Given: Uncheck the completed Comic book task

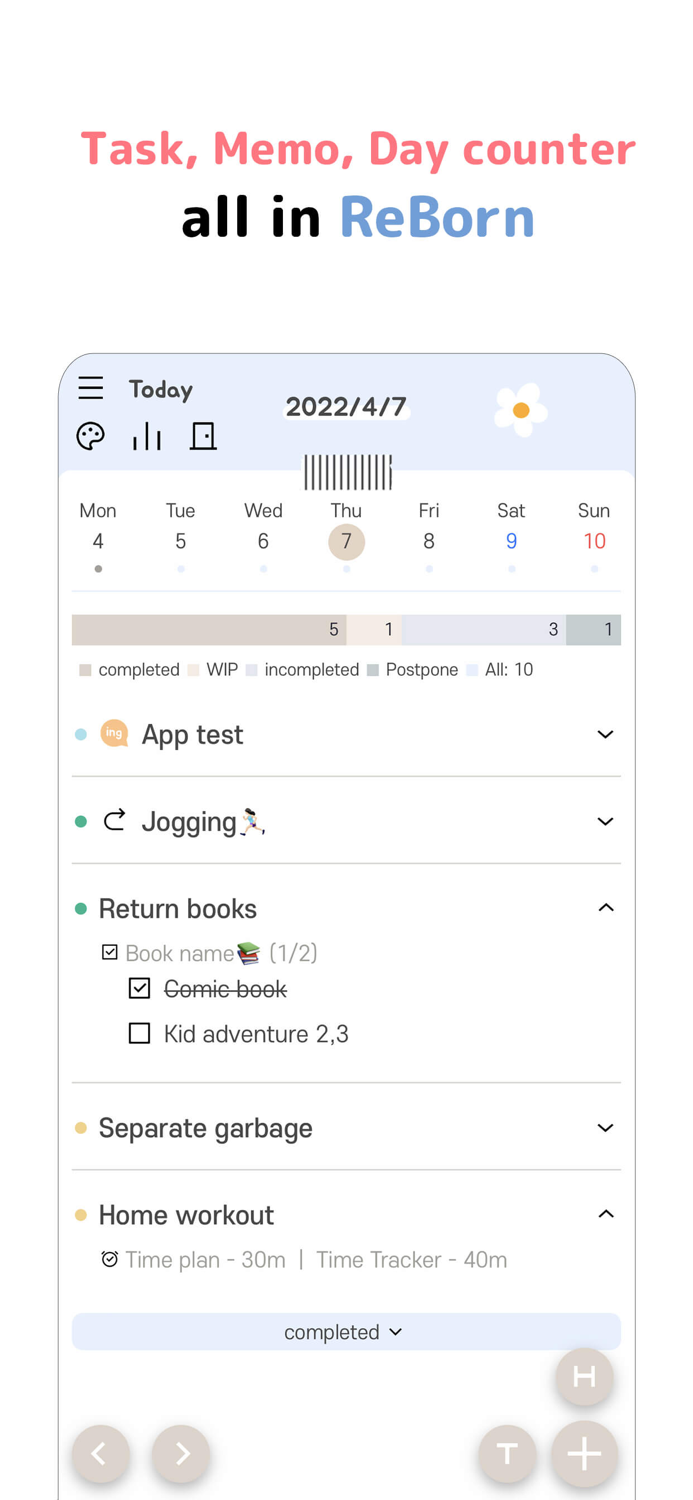Looking at the screenshot, I should pos(139,988).
